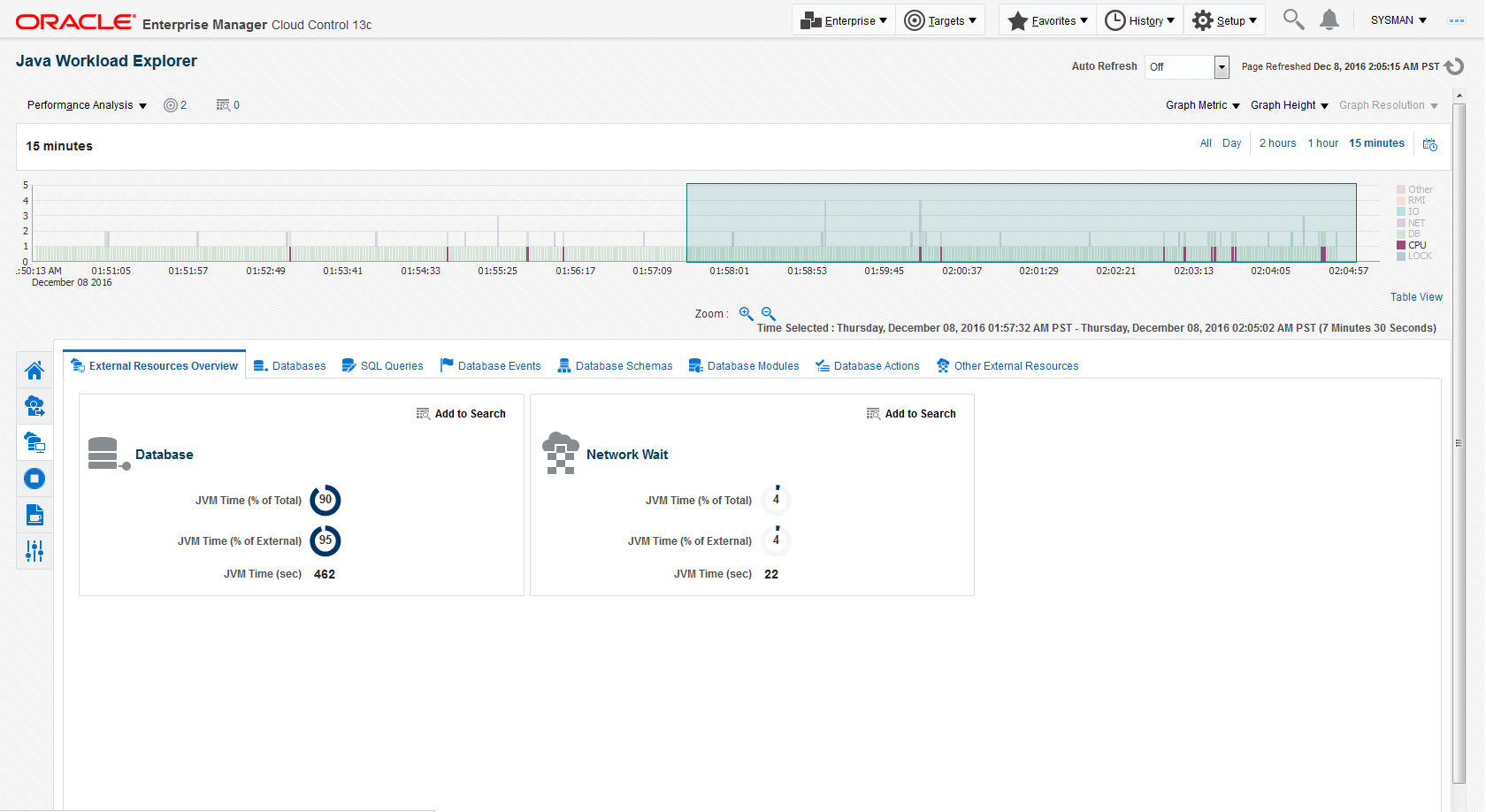Viewport: 1486px width, 812px height.
Task: Switch to the Database Actions tab
Action: click(867, 366)
